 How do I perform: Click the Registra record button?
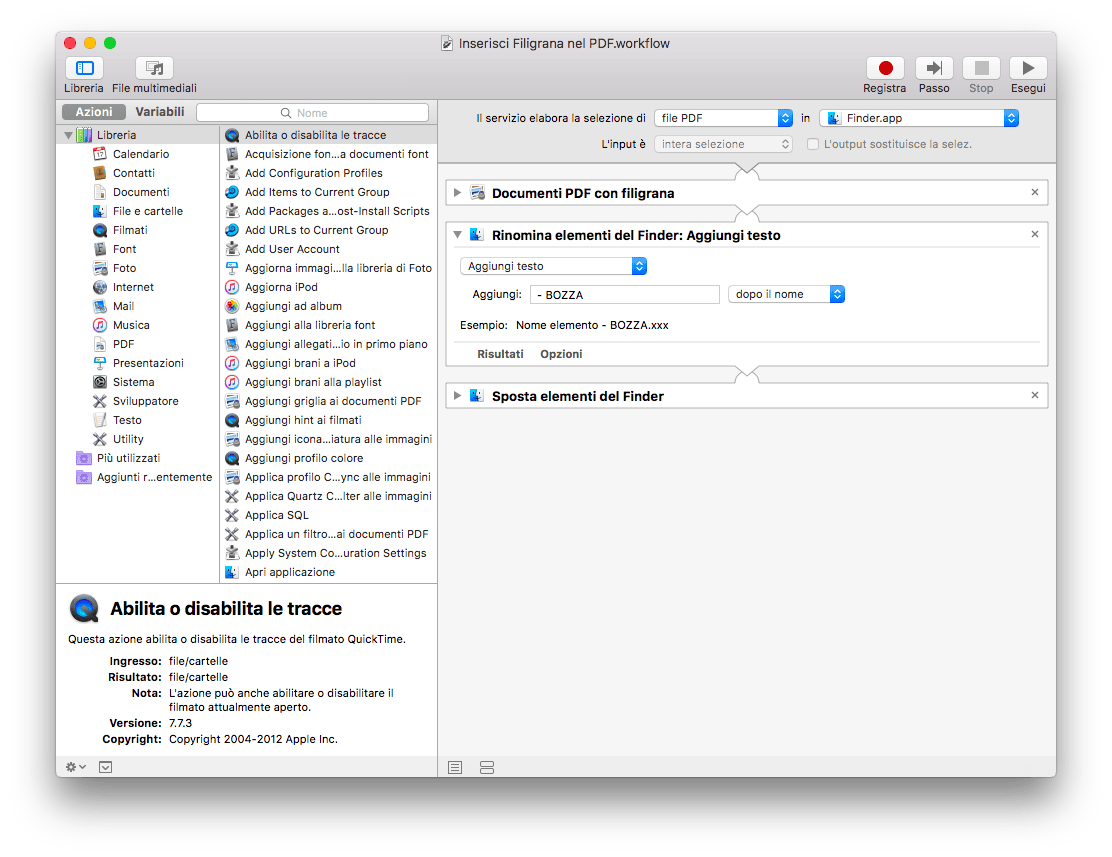[x=884, y=68]
